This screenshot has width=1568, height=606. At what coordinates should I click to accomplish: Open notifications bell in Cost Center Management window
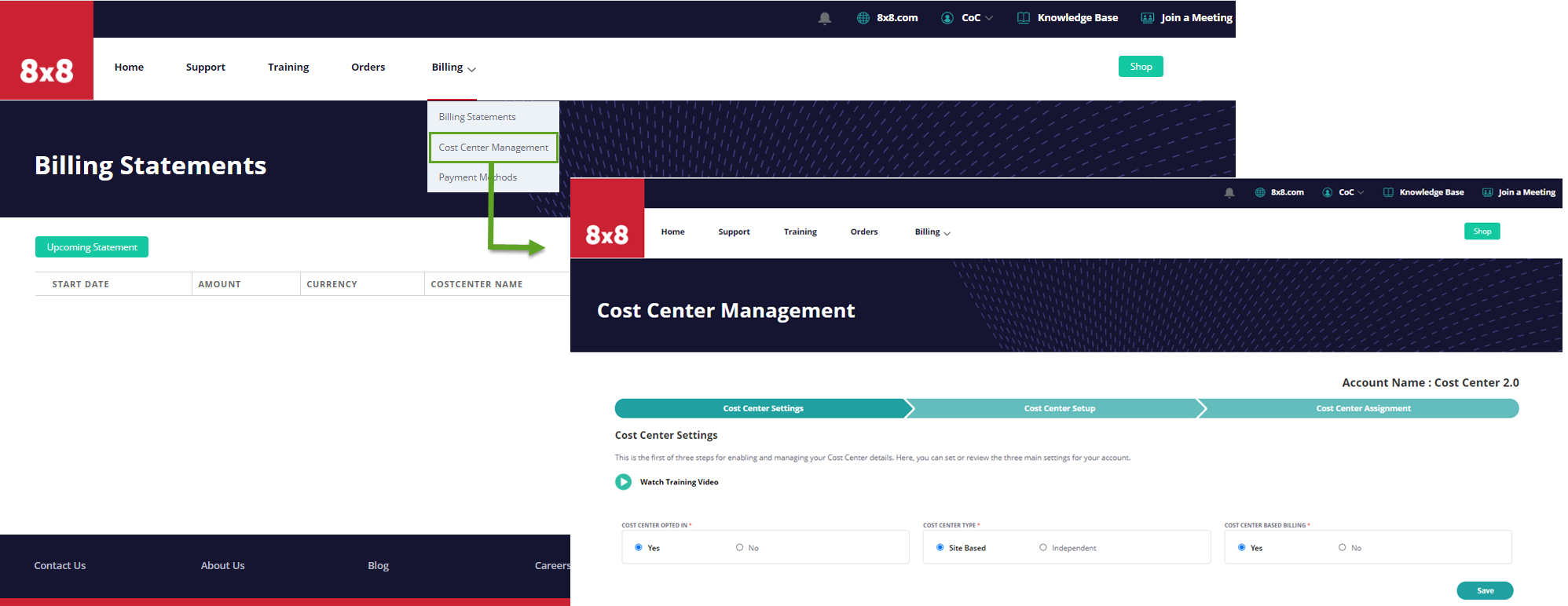1229,192
